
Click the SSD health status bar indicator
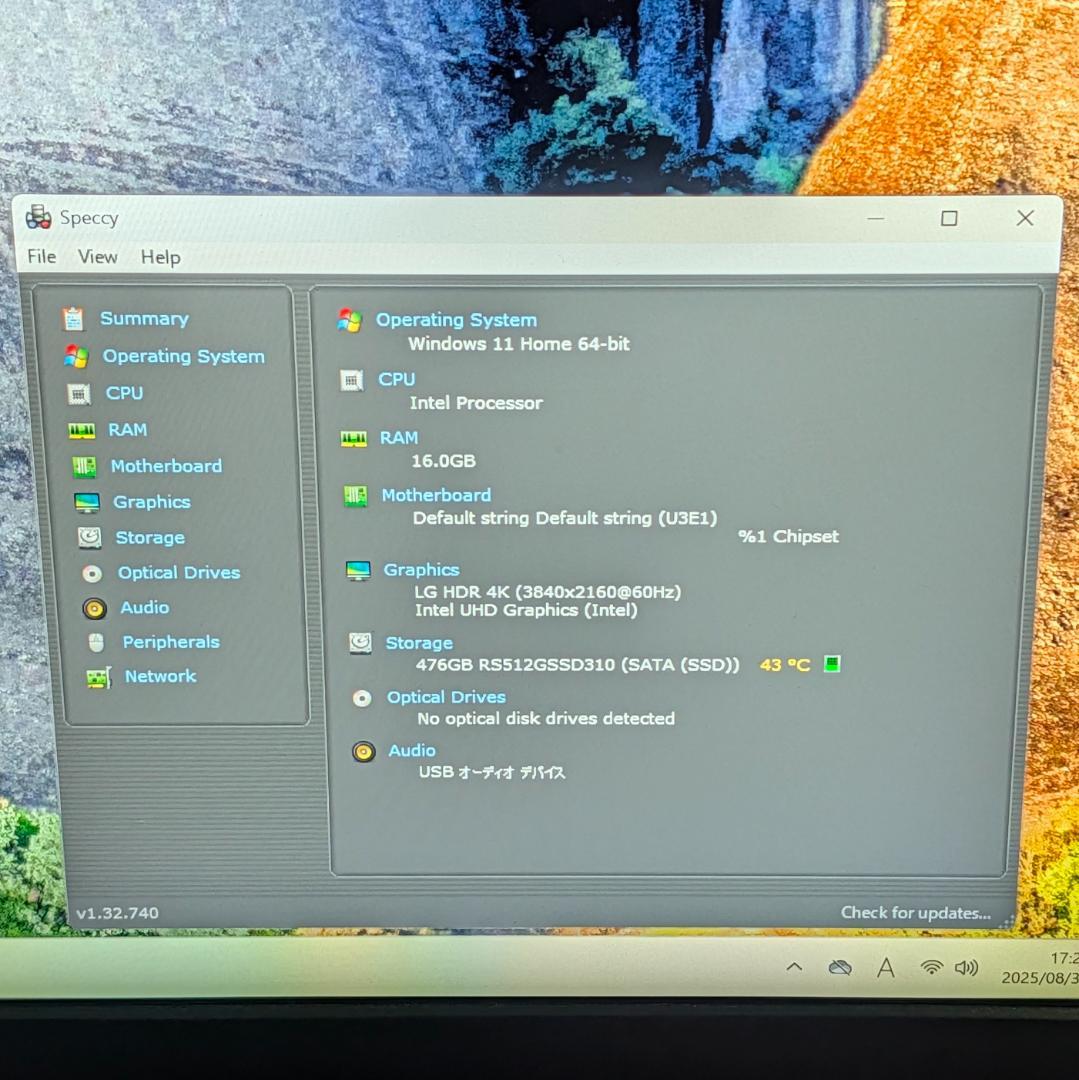[830, 663]
